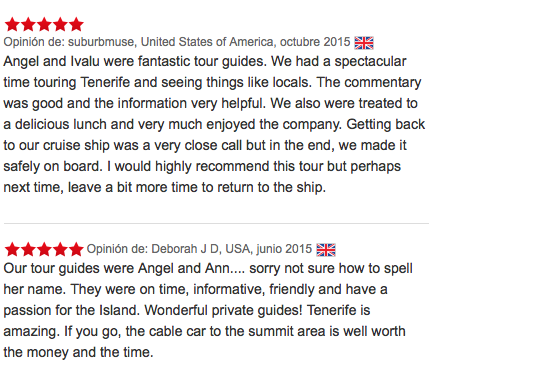Click the text 'junio 2015' in the second review
542x375 pixels.
tap(284, 249)
